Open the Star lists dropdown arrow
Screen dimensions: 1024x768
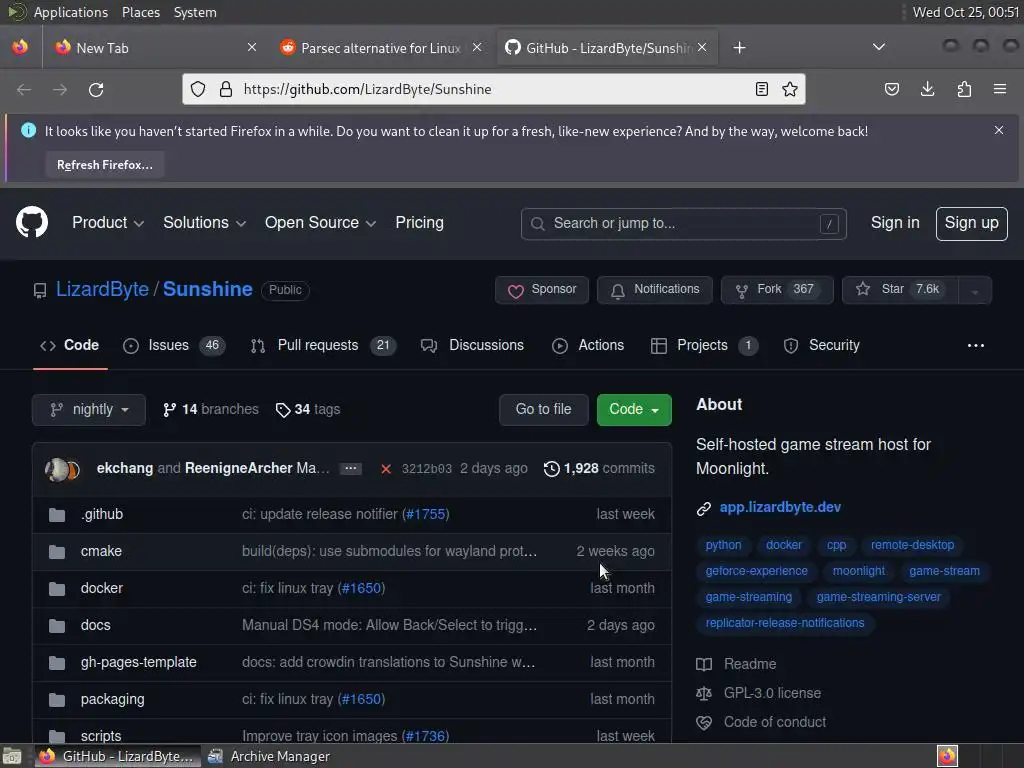click(975, 290)
